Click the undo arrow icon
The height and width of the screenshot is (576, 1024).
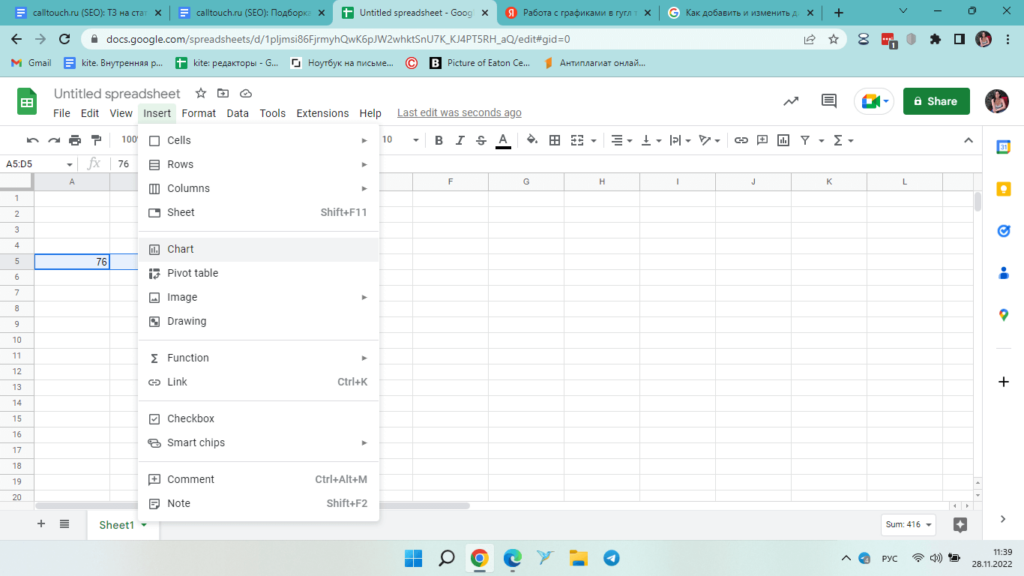point(32,140)
